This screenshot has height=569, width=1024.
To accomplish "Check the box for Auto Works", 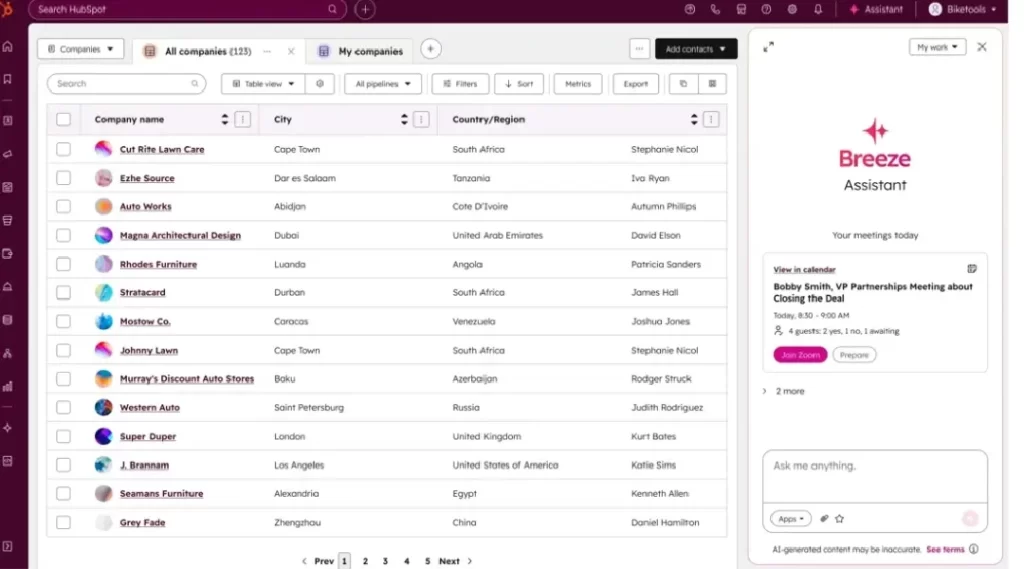I will tap(63, 206).
